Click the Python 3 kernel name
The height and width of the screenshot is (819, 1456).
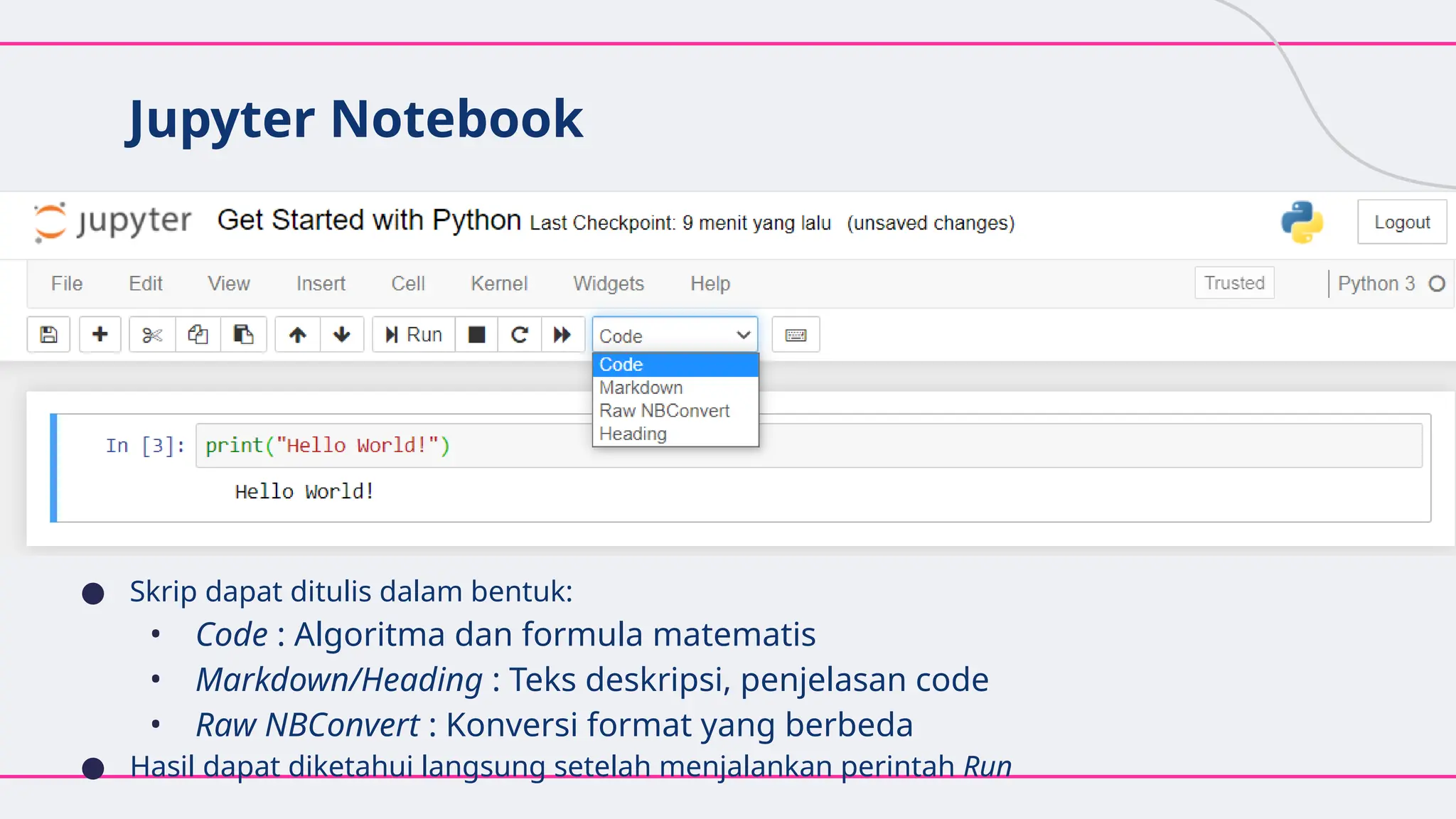coord(1376,284)
